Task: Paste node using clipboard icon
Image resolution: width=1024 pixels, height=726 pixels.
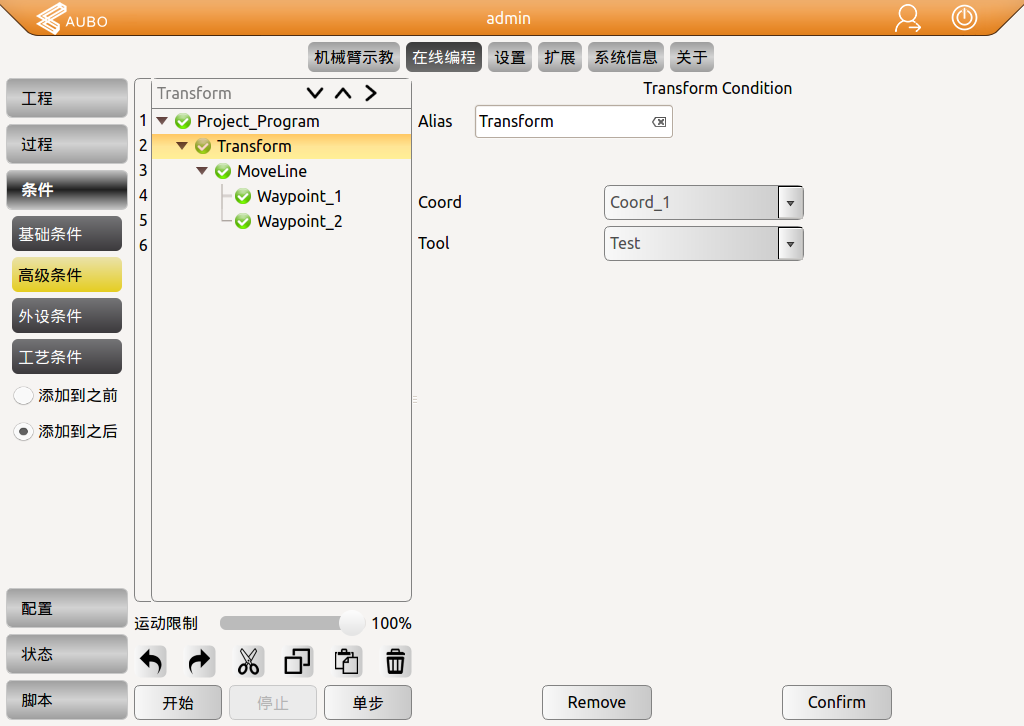Action: (x=347, y=661)
